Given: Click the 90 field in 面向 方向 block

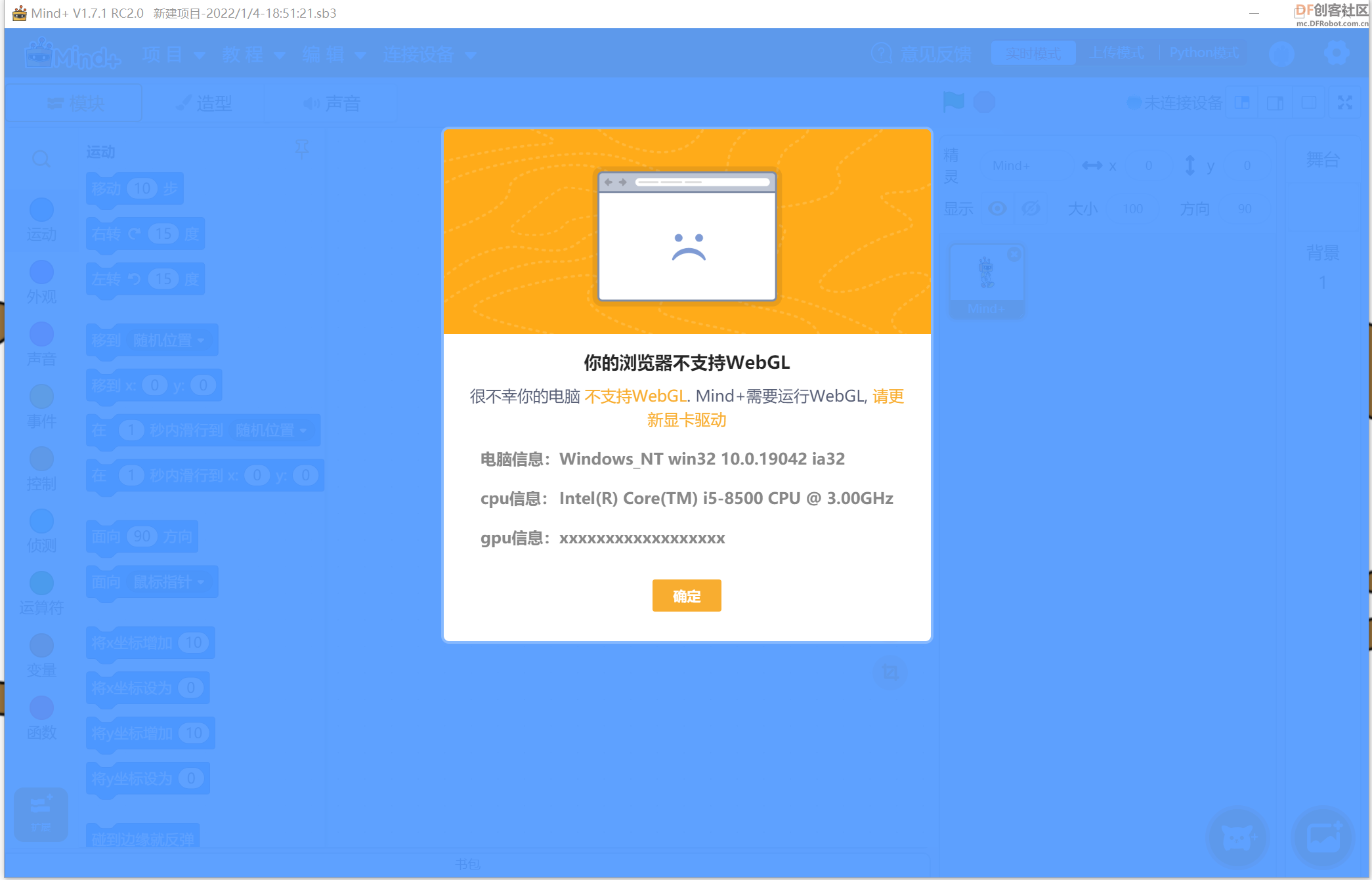Looking at the screenshot, I should click(x=142, y=537).
